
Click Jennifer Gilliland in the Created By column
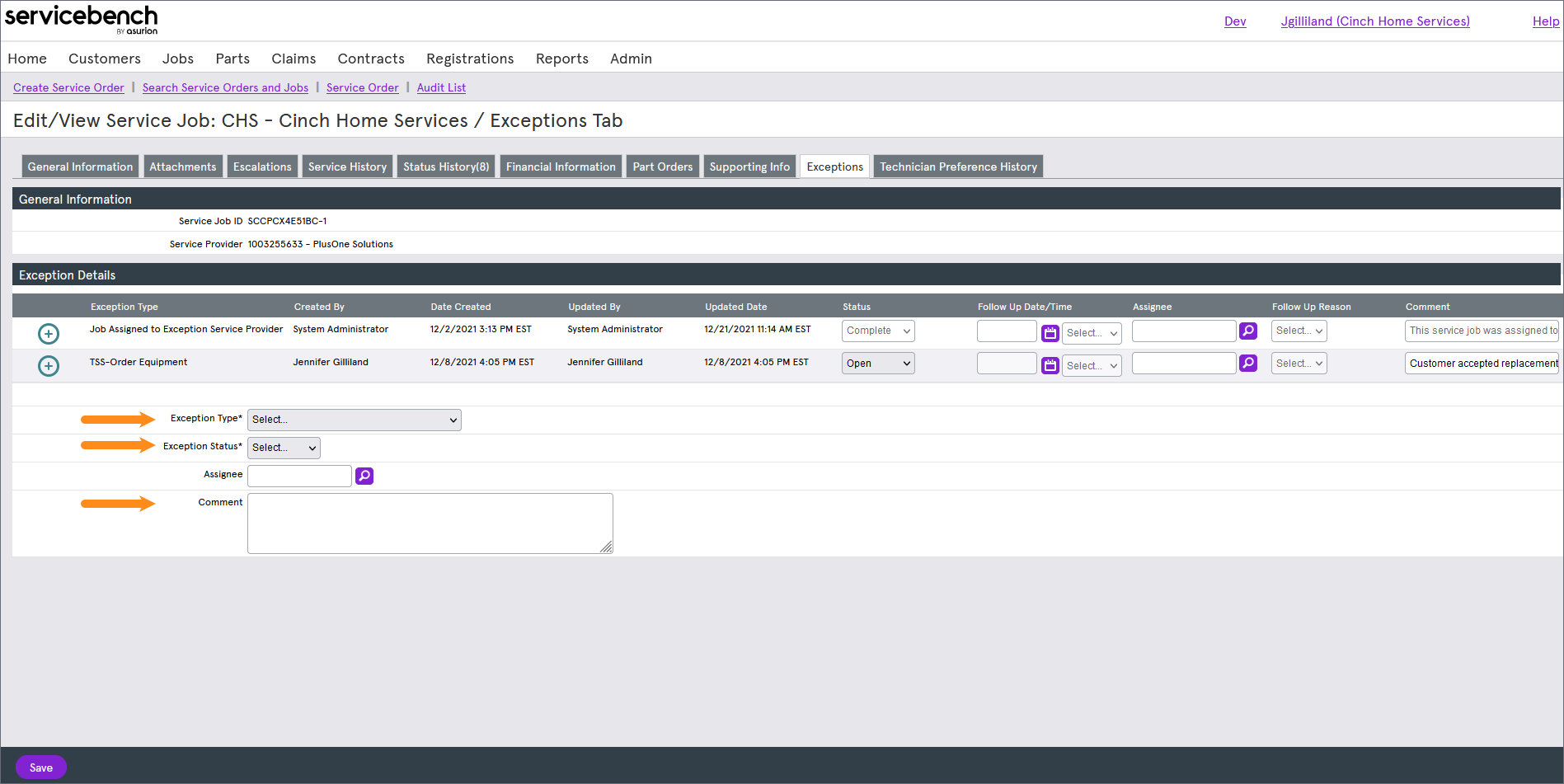click(x=331, y=362)
